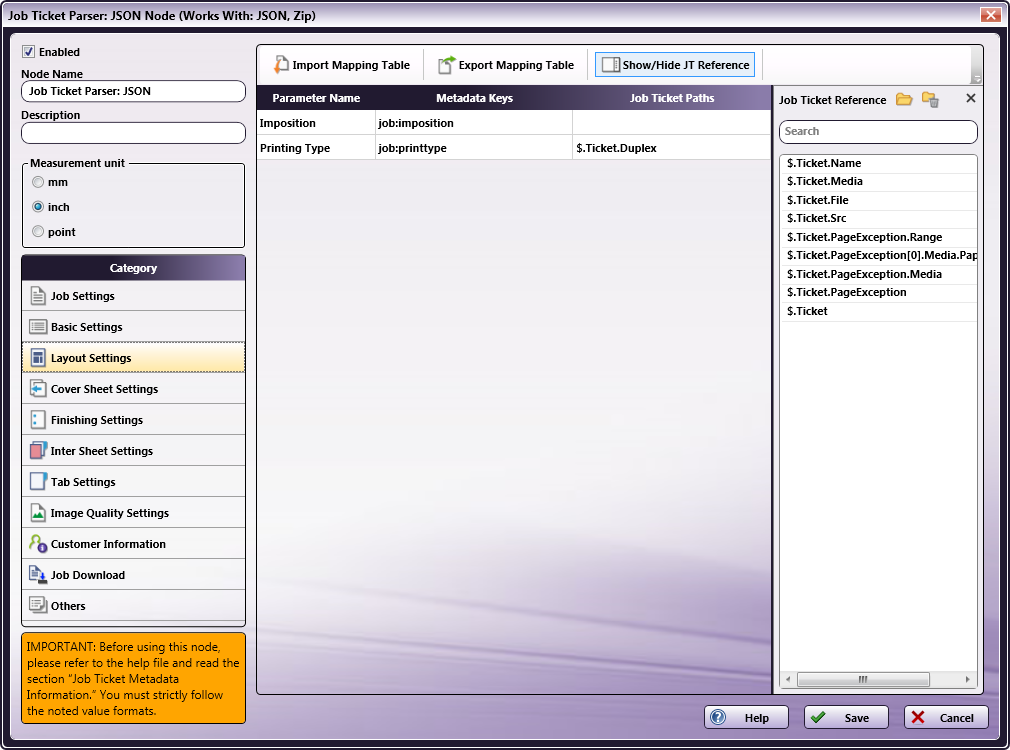
Task: Click the Import Mapping Table toolbar button
Action: pyautogui.click(x=343, y=65)
